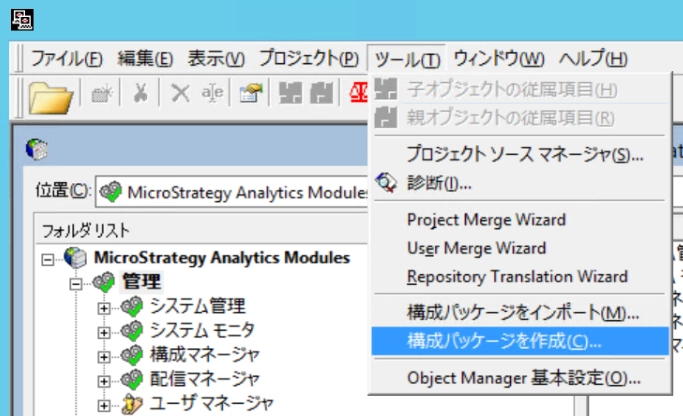Launch User Merge Wizard
This screenshot has width=683, height=416.
(520, 248)
